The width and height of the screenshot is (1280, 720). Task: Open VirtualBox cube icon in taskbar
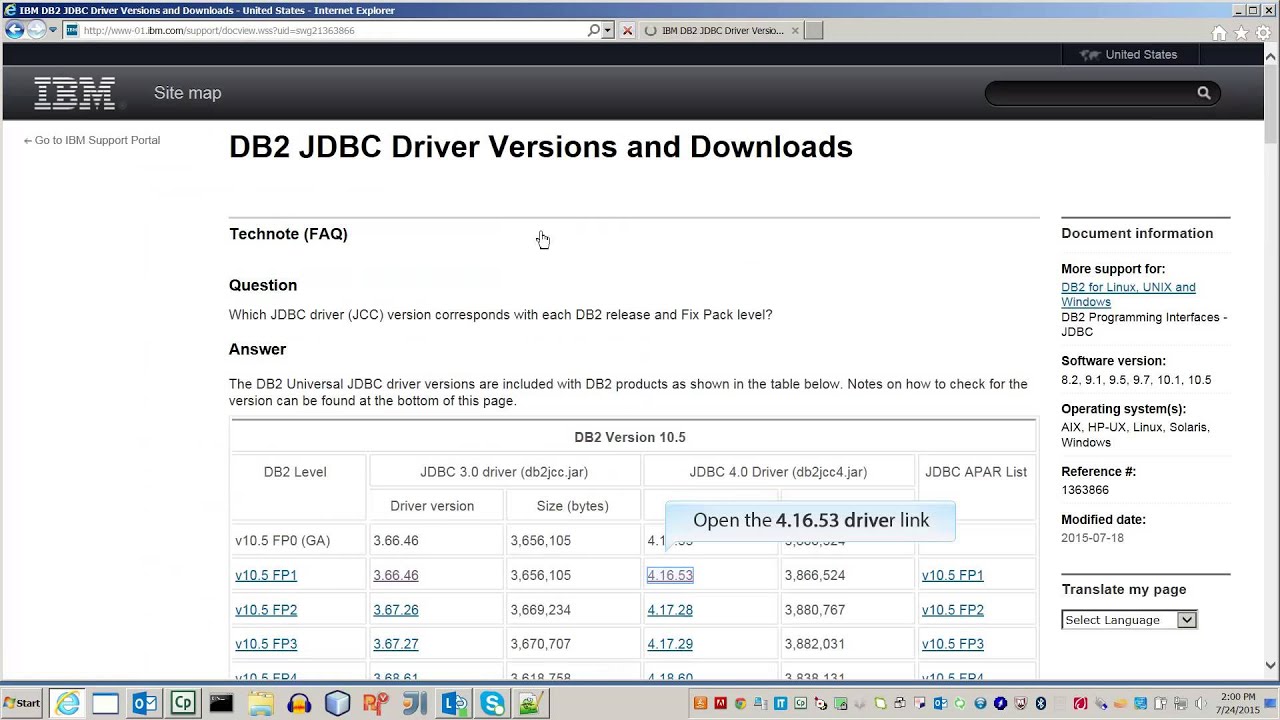338,704
